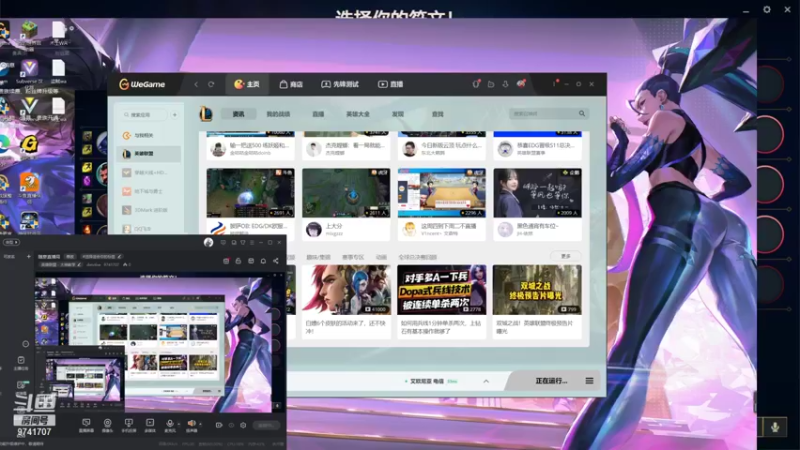Open the livestream thumbnail with 2611 viewers
The image size is (800, 450).
346,193
